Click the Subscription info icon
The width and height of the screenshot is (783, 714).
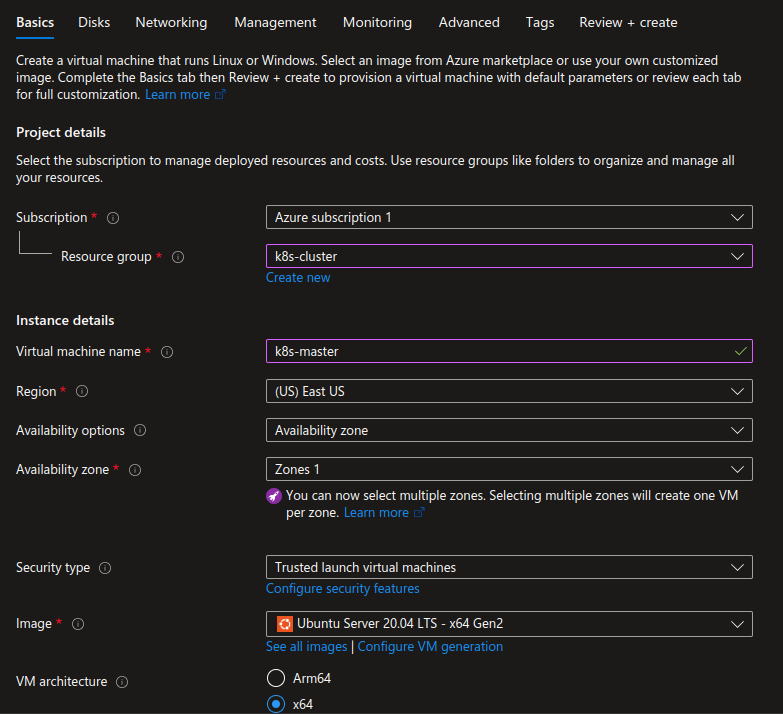(x=113, y=218)
